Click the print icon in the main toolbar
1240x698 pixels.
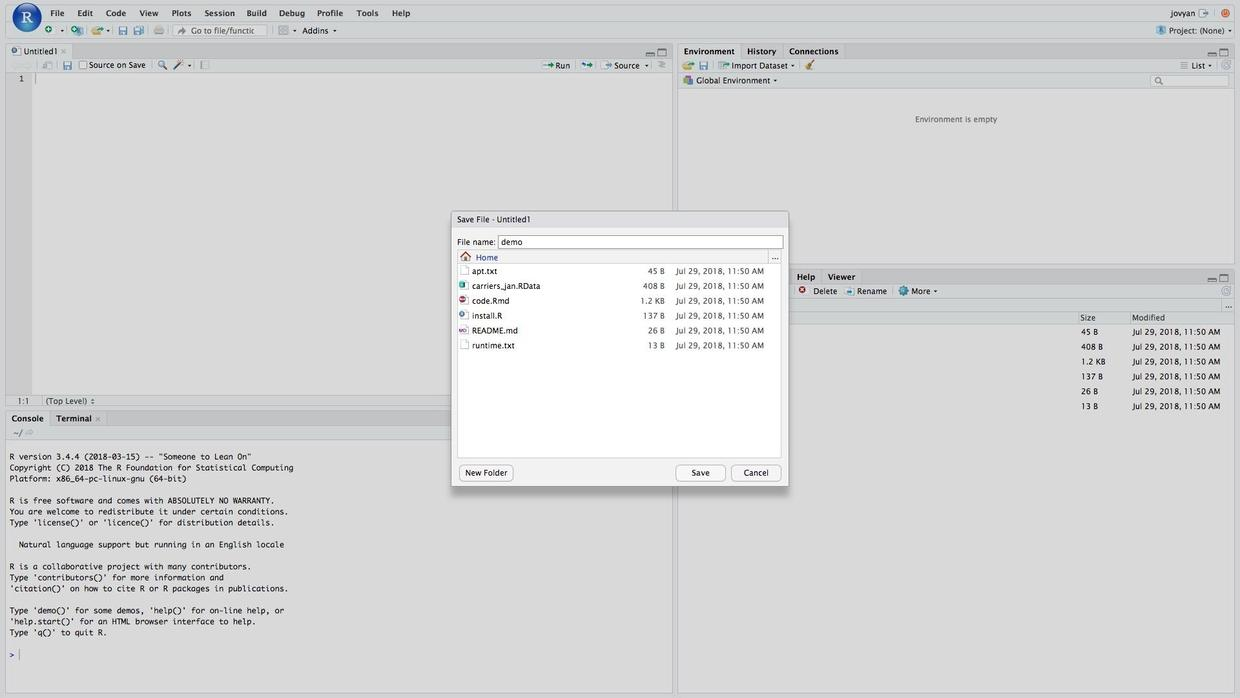point(158,31)
